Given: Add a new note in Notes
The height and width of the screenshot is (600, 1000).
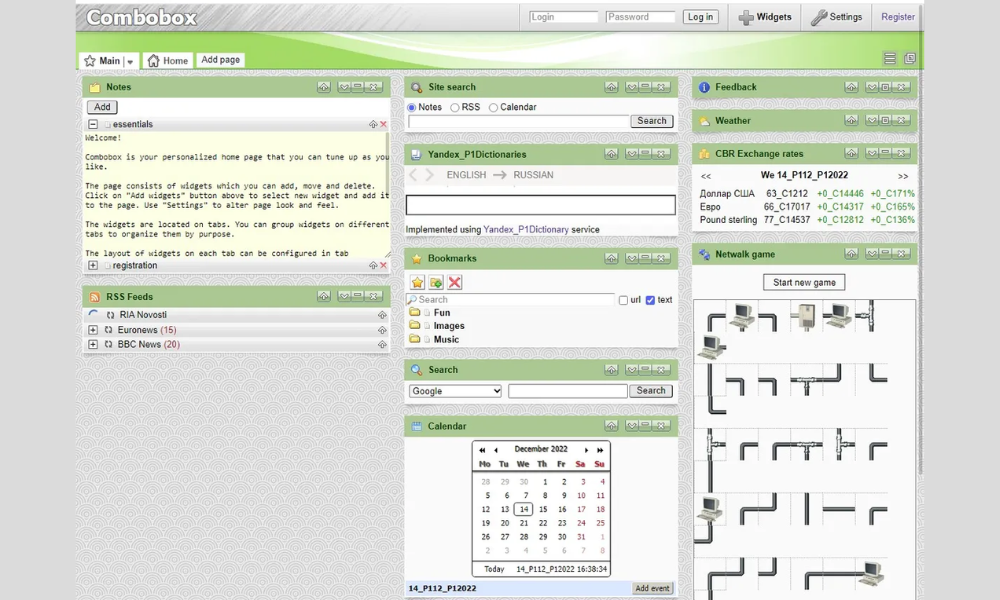Looking at the screenshot, I should coord(102,107).
